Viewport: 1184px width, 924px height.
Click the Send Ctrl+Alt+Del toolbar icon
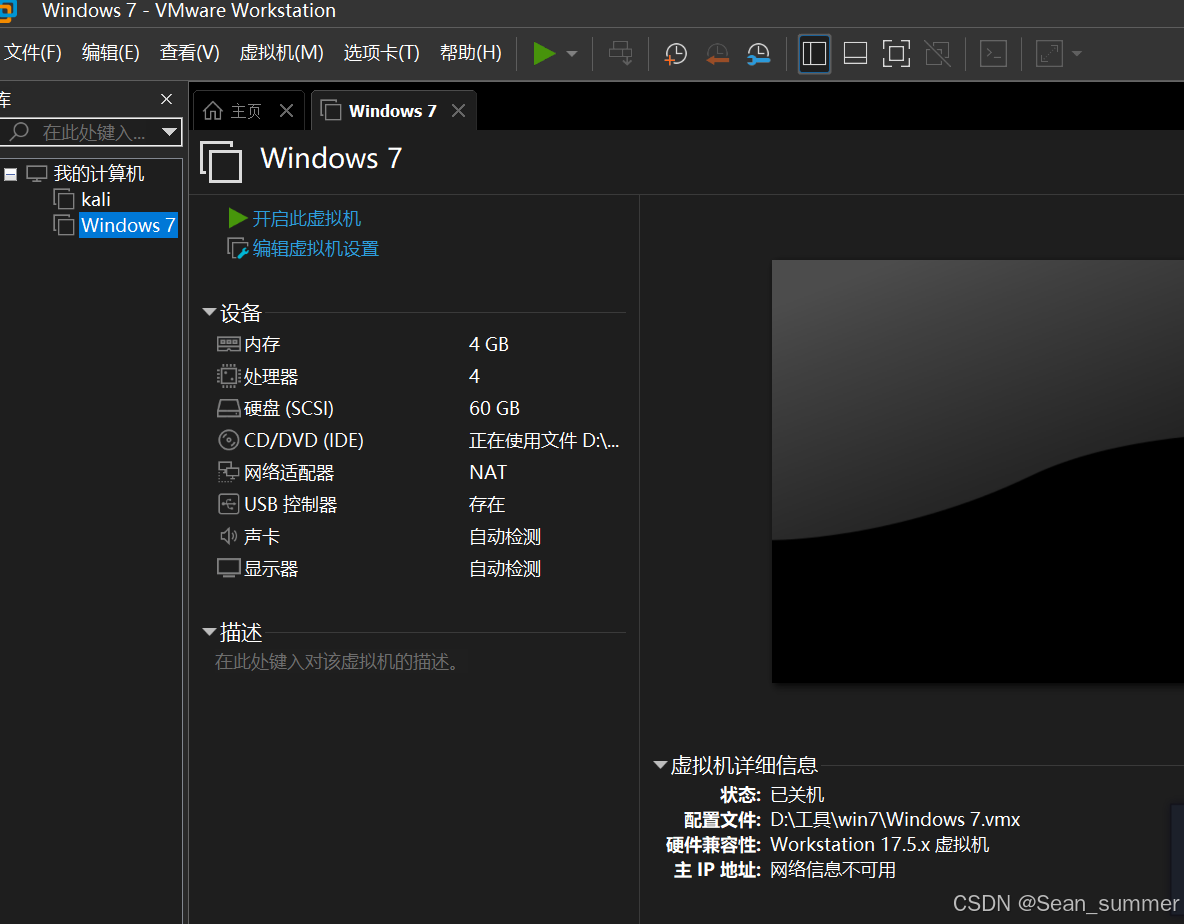tap(621, 54)
